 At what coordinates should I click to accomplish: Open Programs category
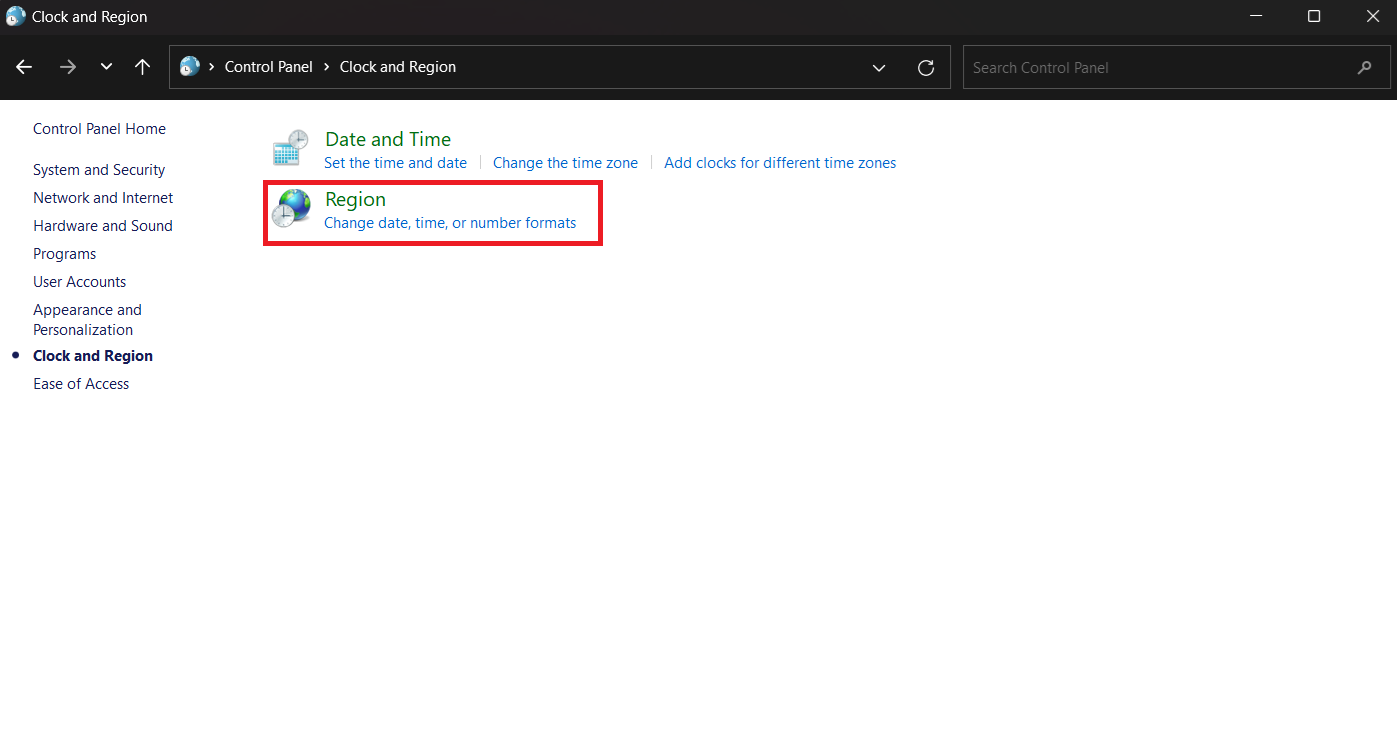point(65,254)
